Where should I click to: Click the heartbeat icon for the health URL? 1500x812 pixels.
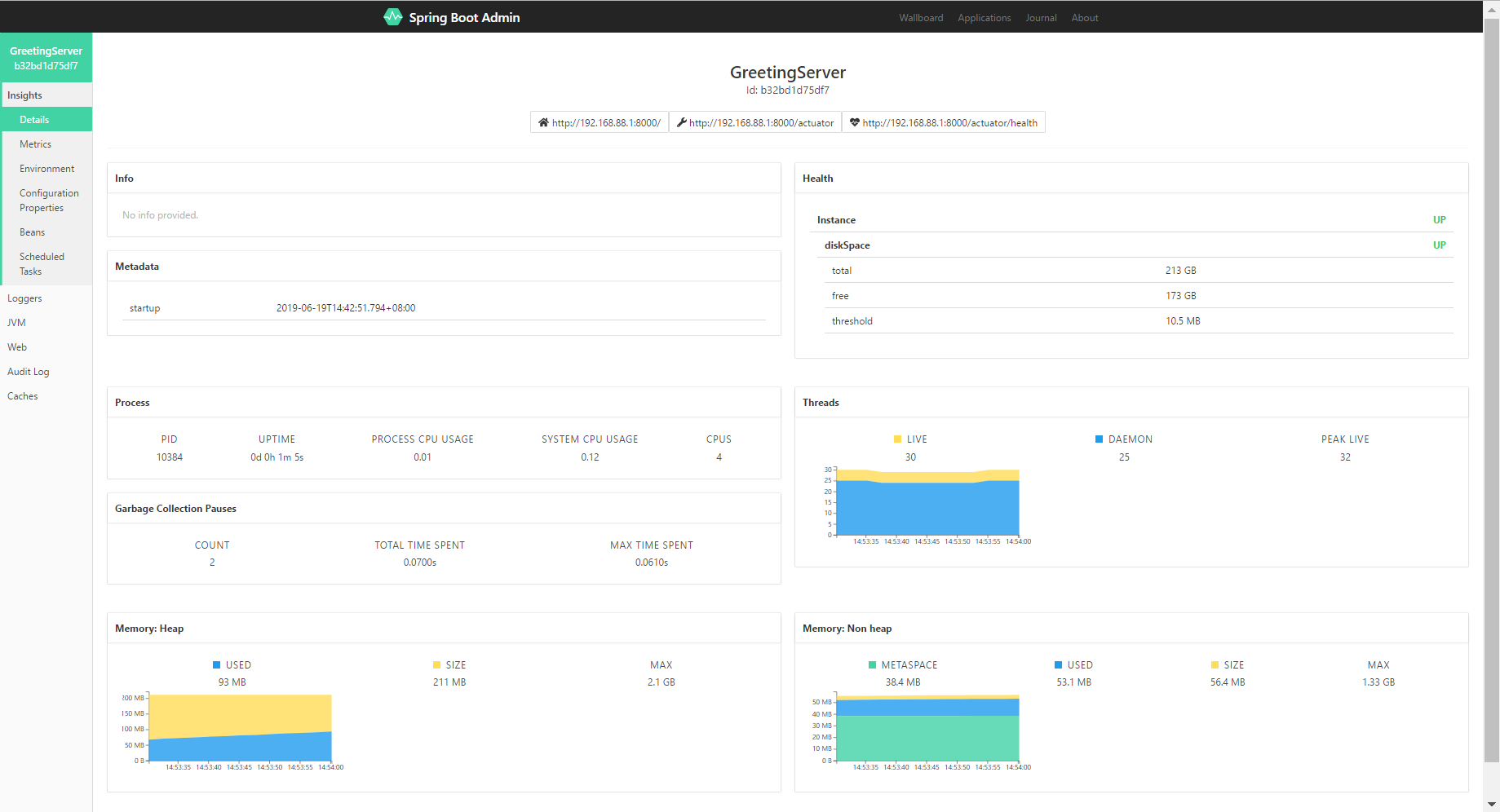pos(855,122)
